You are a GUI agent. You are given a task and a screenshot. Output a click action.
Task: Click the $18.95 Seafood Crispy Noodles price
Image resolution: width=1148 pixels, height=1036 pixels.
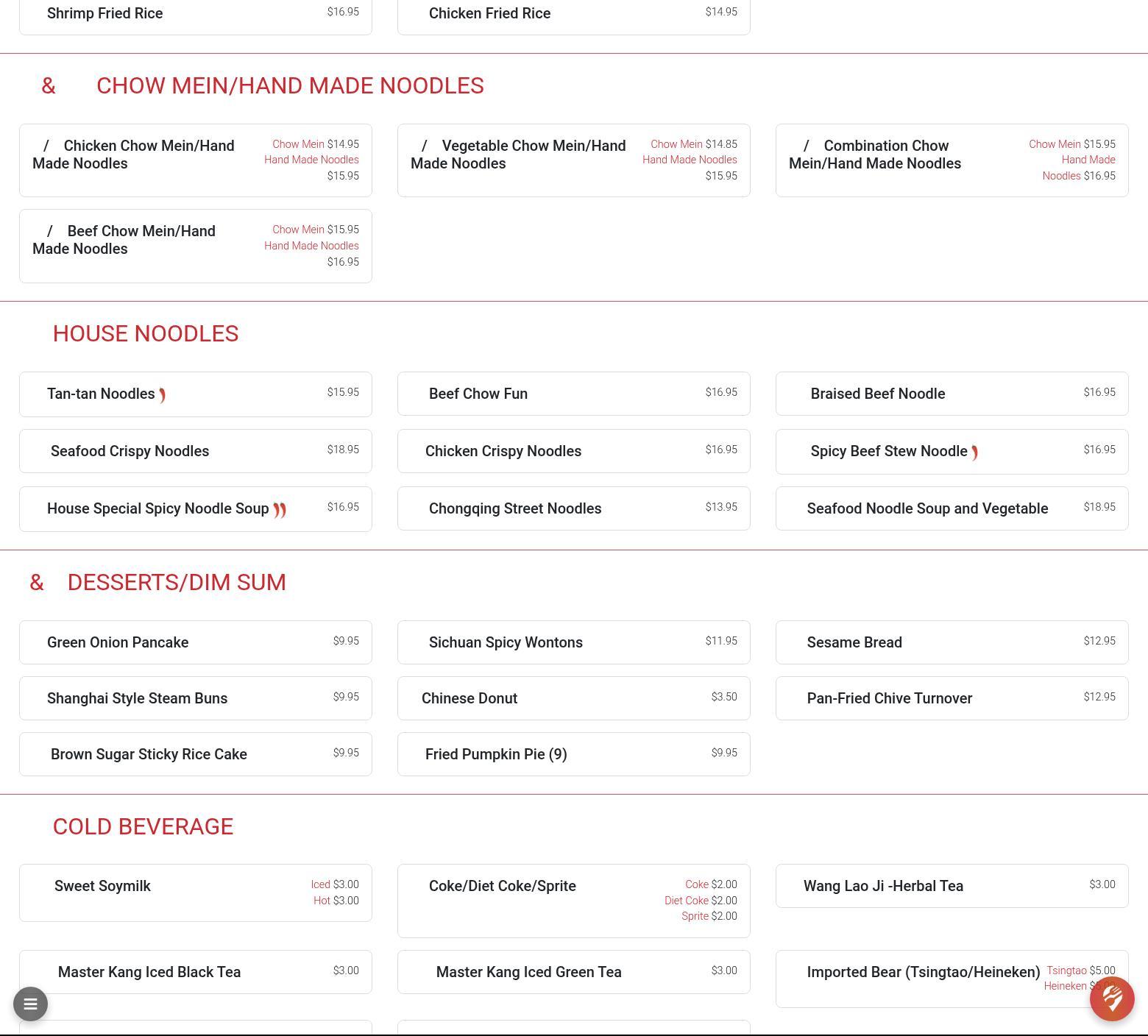coord(343,450)
